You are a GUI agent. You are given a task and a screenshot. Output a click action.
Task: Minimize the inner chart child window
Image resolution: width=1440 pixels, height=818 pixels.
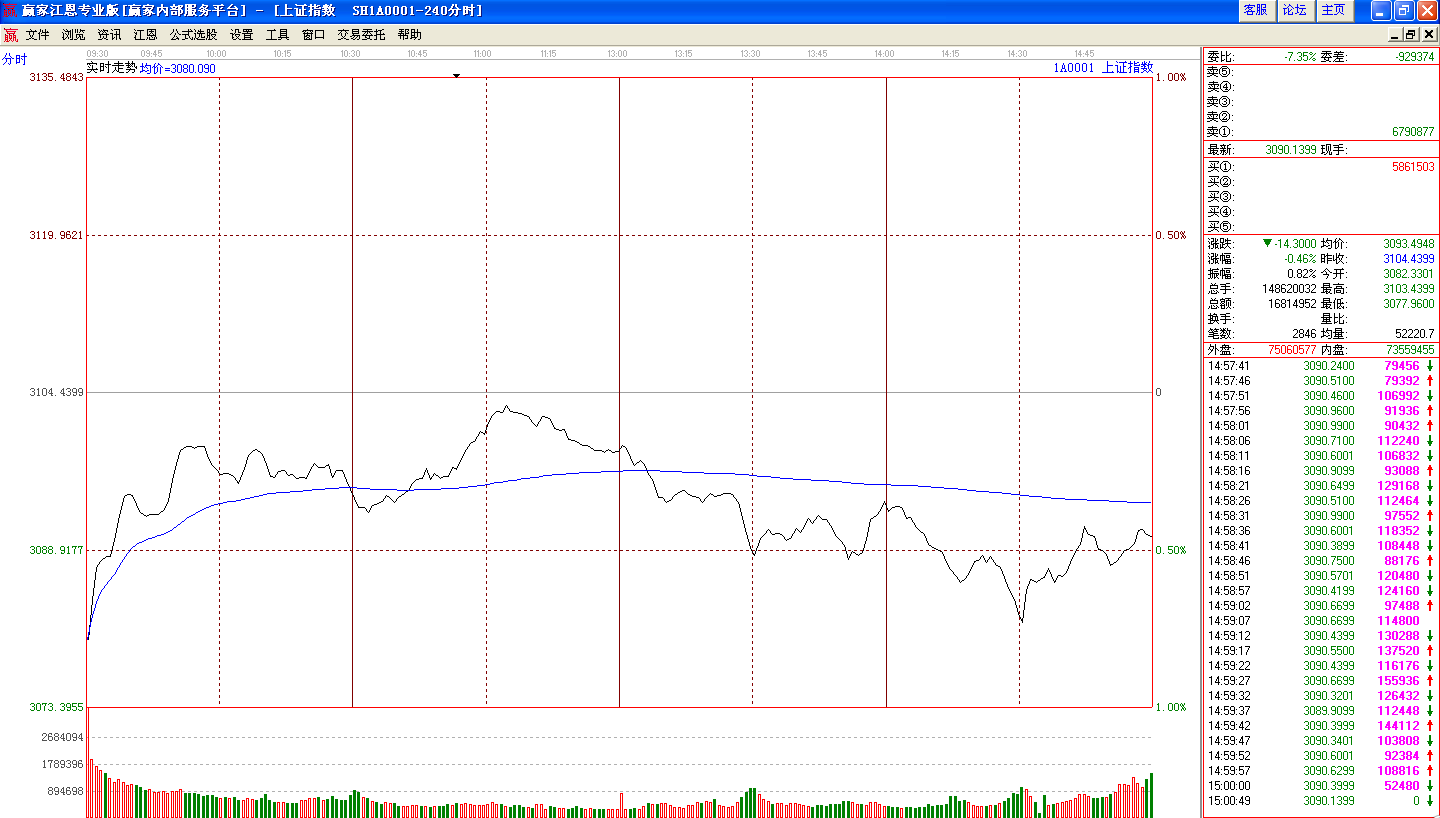point(1395,34)
